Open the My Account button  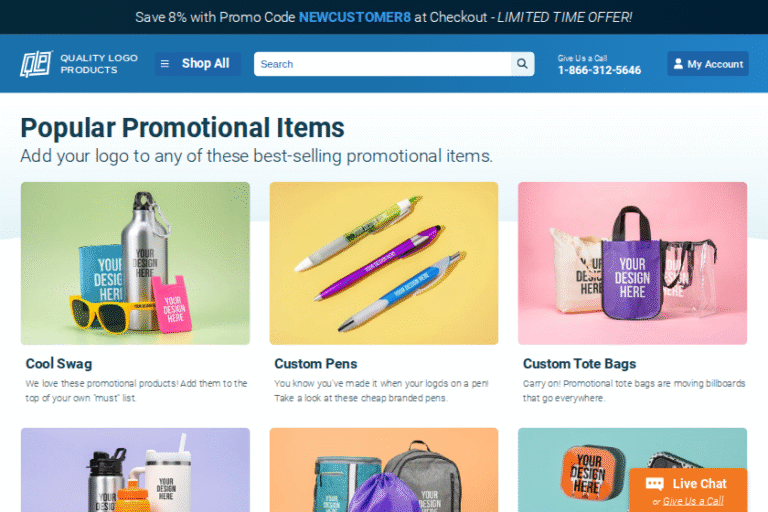pyautogui.click(x=708, y=64)
